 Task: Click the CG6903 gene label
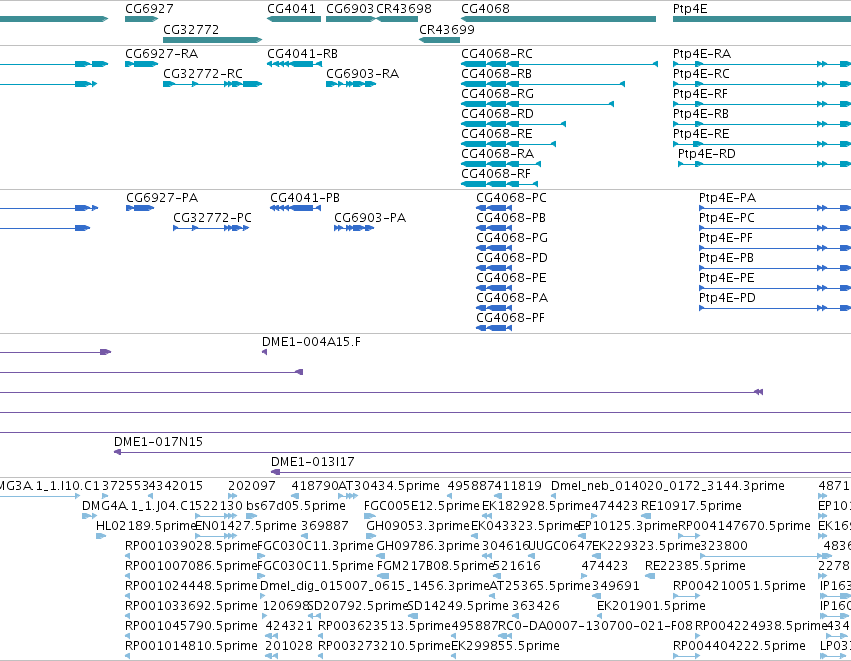tap(350, 9)
